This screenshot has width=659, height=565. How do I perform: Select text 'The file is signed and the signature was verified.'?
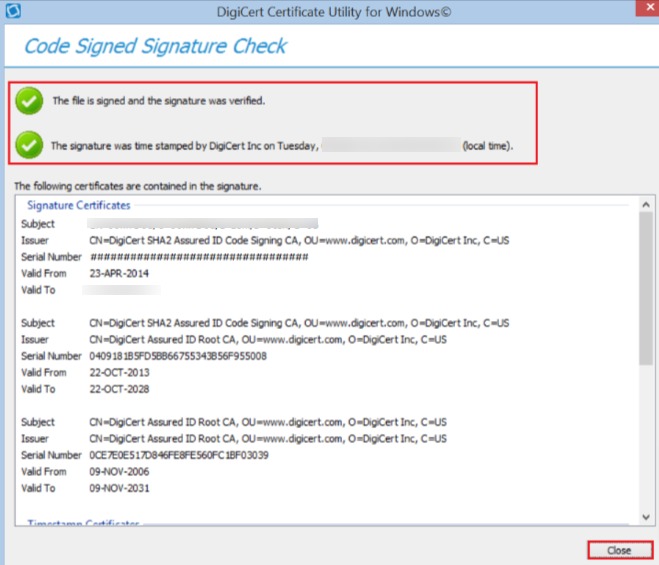click(x=159, y=101)
